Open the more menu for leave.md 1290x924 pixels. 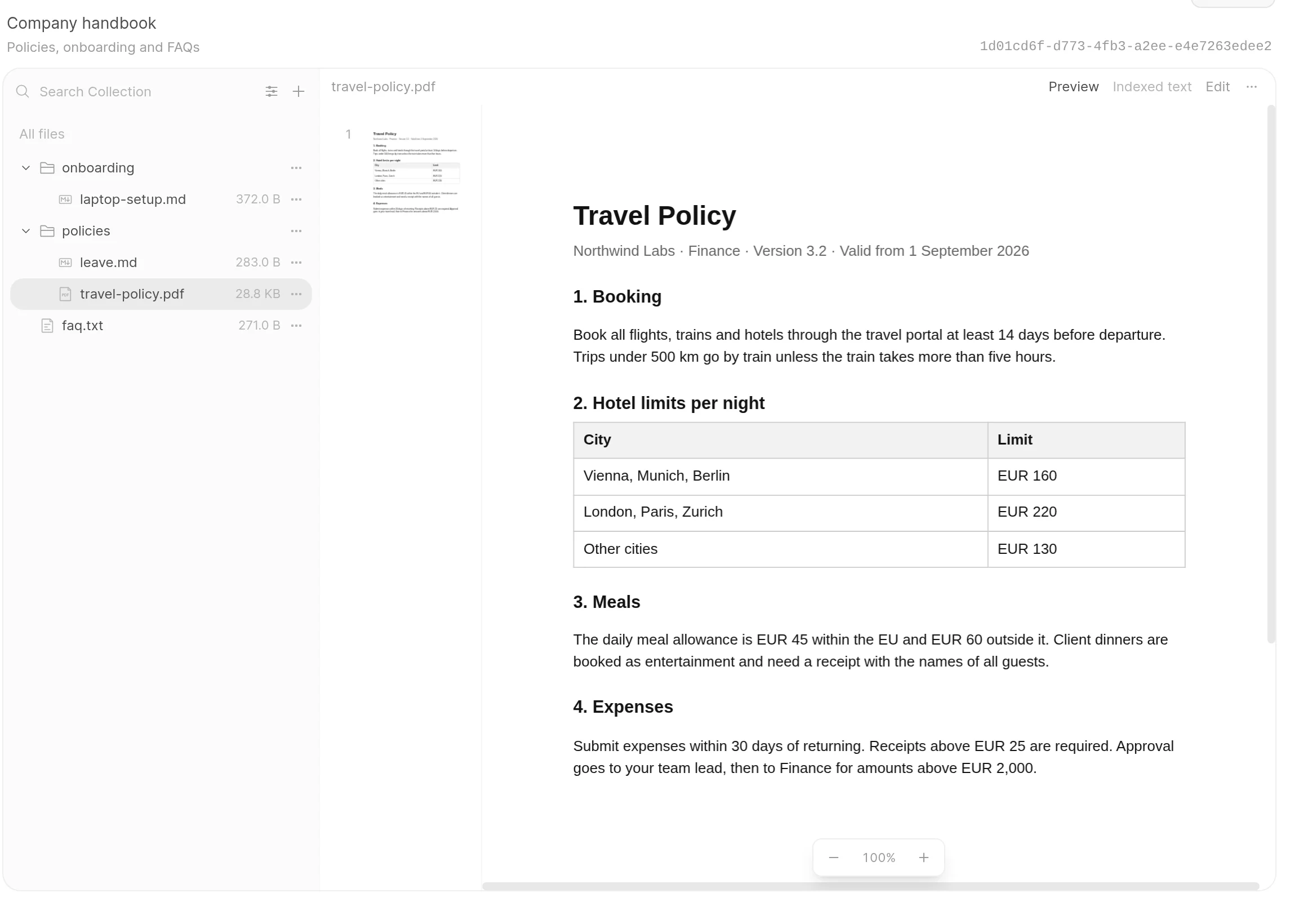[296, 263]
